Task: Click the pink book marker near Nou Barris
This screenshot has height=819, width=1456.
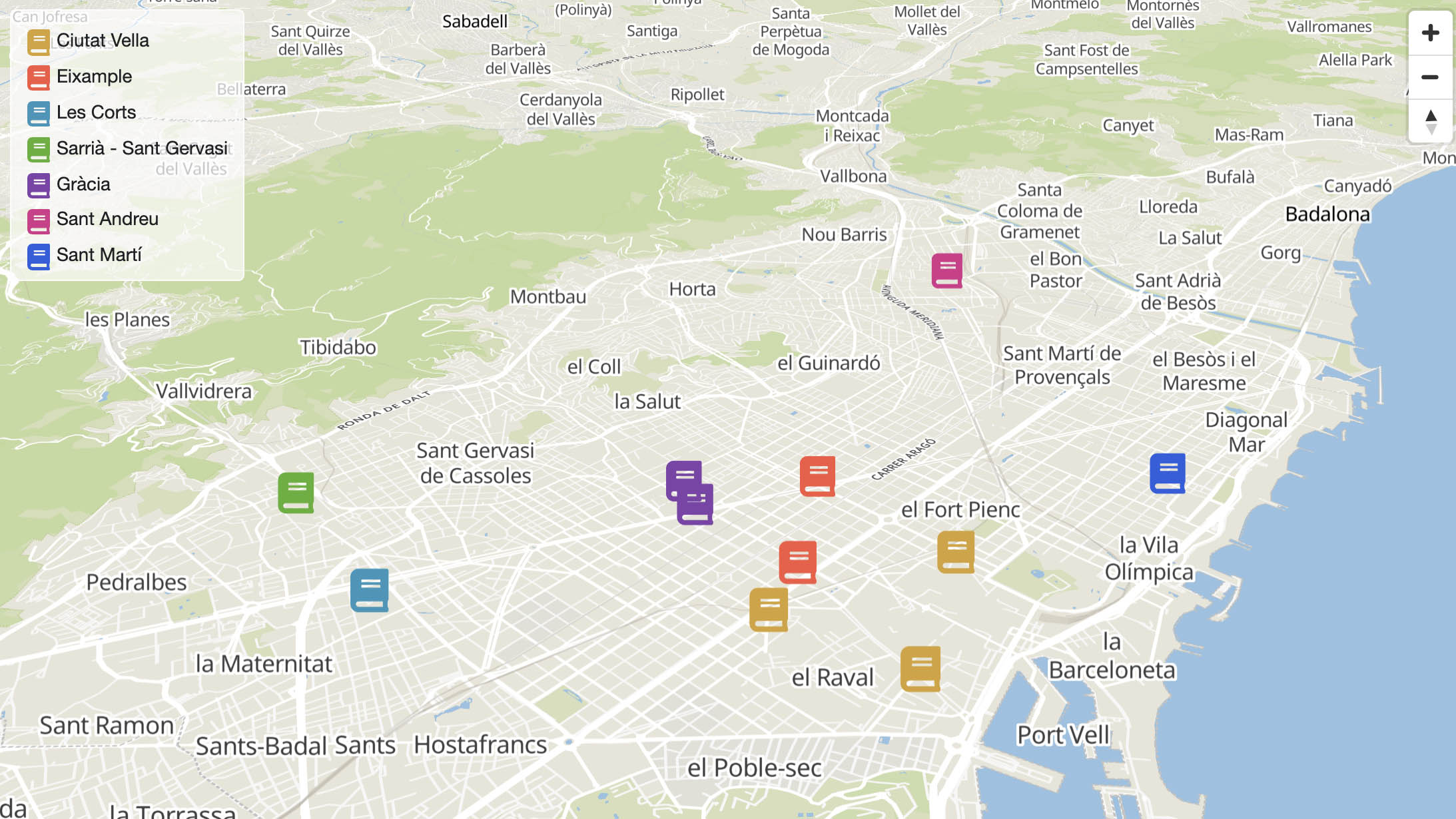Action: coord(946,270)
